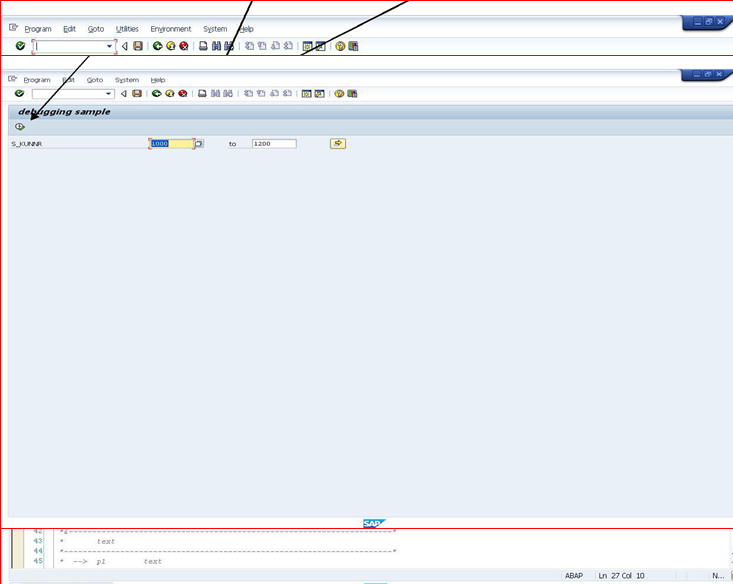Click Ln 27 Col 10 status bar entry
The width and height of the screenshot is (733, 584).
(622, 576)
